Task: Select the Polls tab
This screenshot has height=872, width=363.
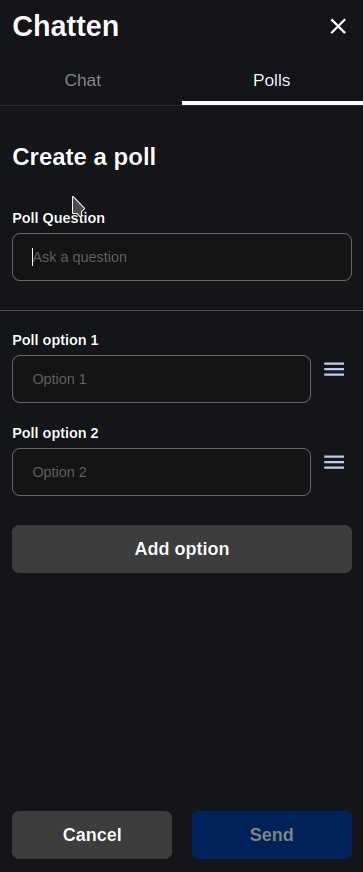Action: pyautogui.click(x=272, y=80)
